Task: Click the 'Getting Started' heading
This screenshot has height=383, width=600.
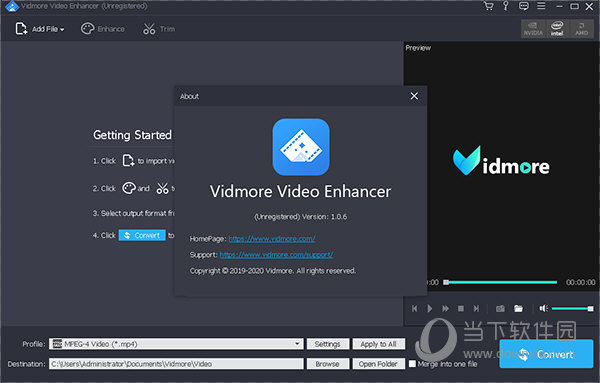Action: [132, 135]
